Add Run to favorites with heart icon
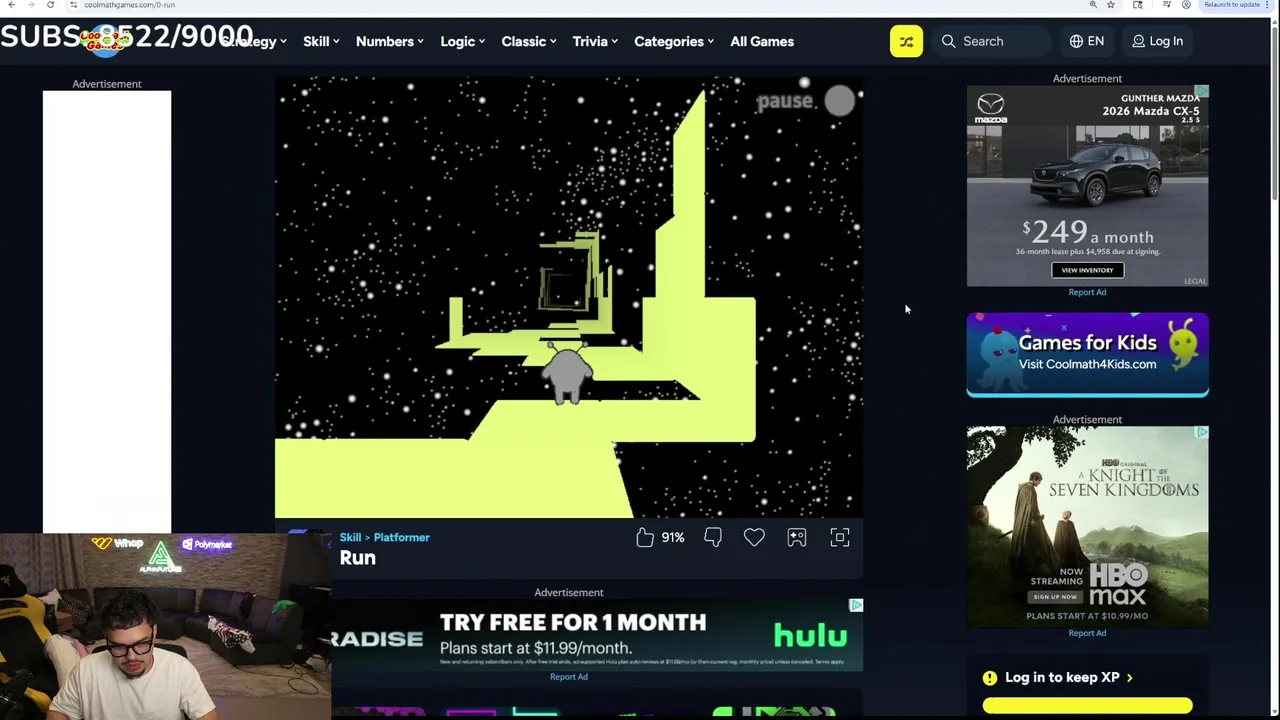 754,538
